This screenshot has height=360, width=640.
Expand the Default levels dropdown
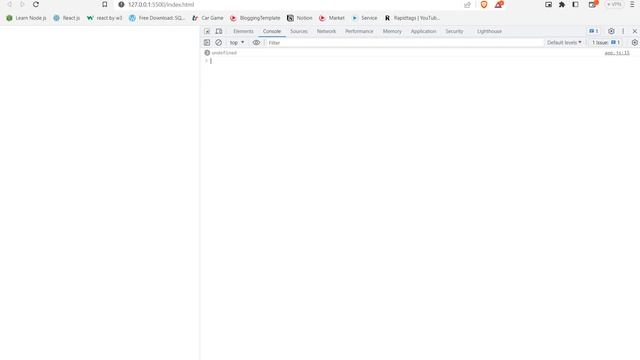coord(564,42)
